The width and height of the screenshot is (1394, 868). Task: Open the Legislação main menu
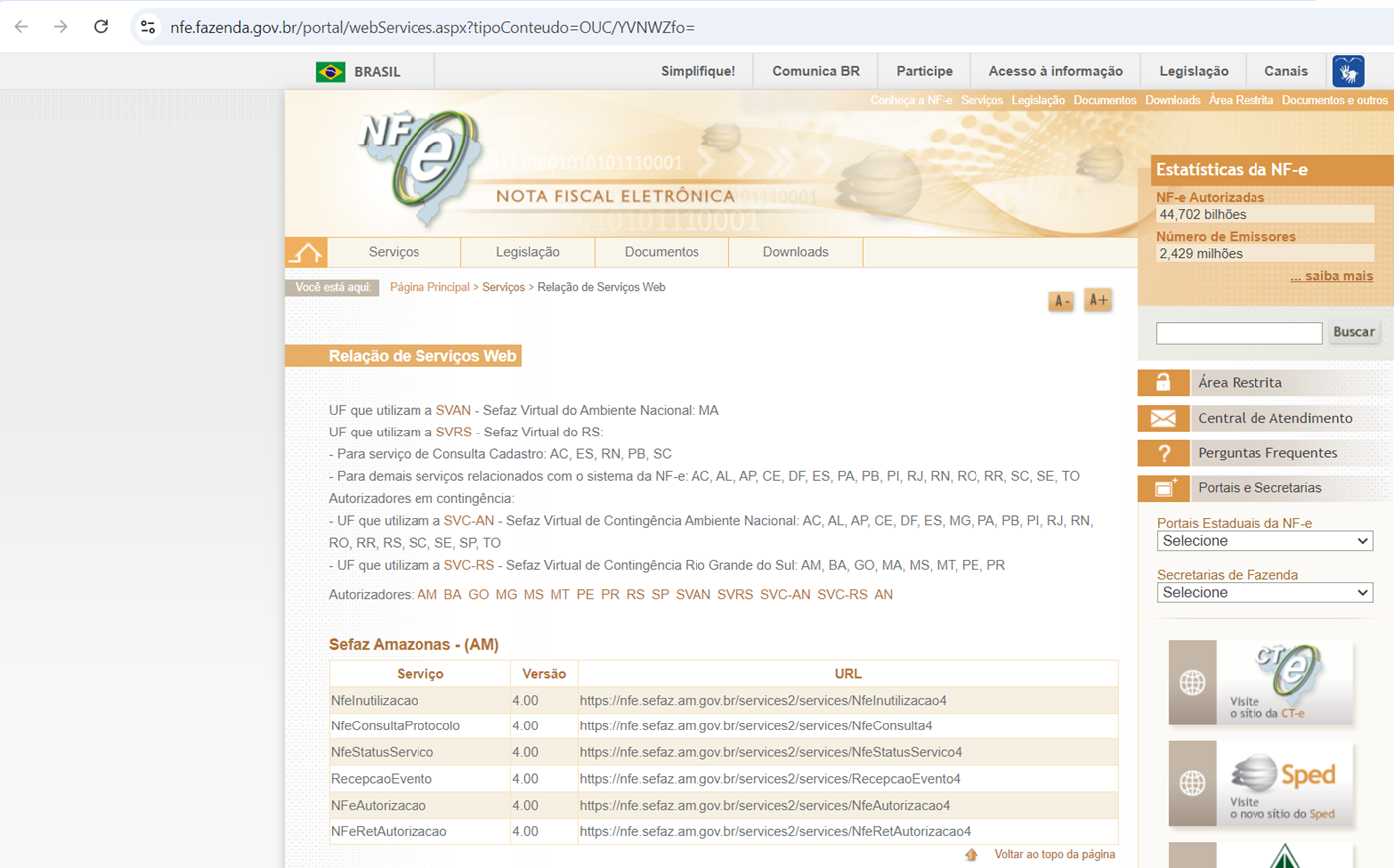point(528,253)
